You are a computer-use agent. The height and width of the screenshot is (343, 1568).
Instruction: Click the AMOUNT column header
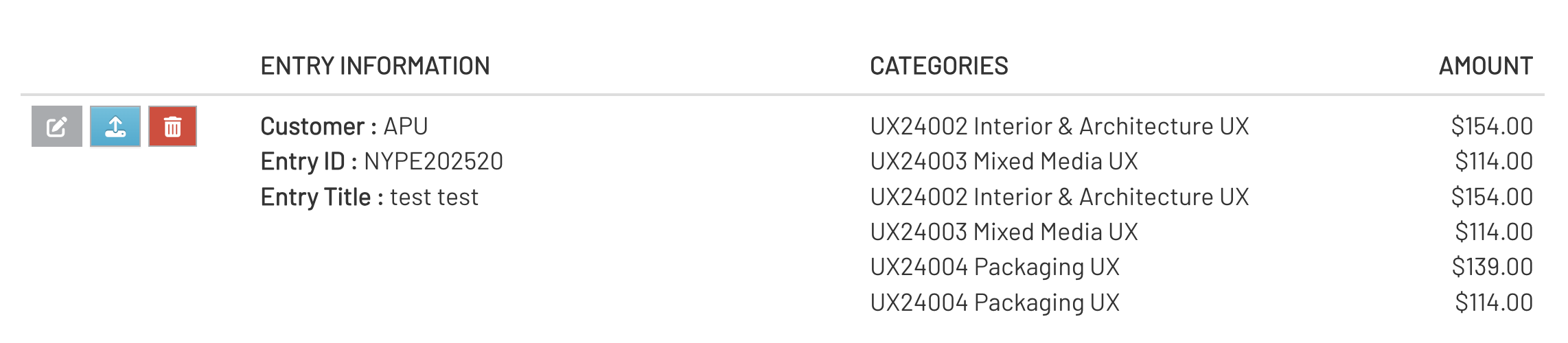[1486, 66]
